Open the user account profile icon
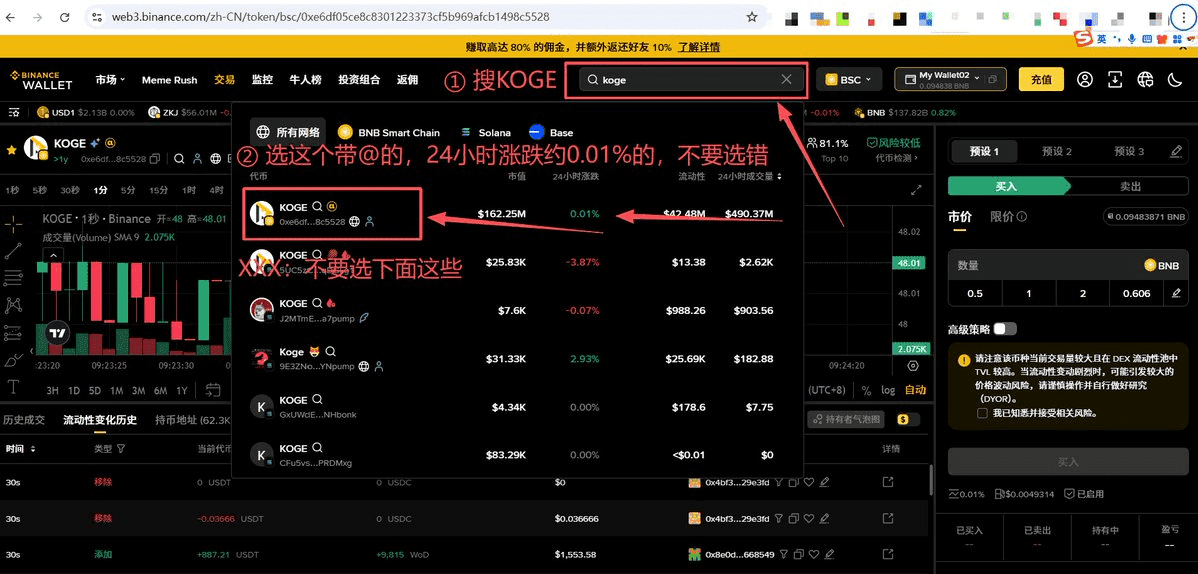Image resolution: width=1198 pixels, height=574 pixels. pos(1085,79)
